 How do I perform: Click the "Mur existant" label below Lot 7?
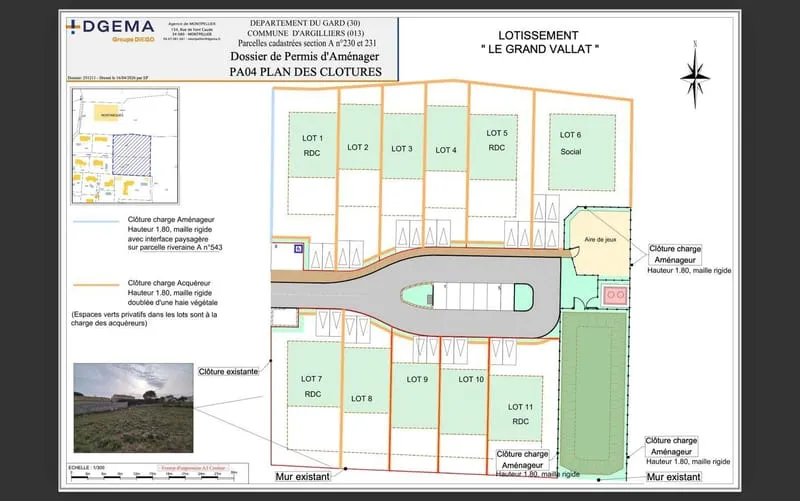pyautogui.click(x=303, y=477)
